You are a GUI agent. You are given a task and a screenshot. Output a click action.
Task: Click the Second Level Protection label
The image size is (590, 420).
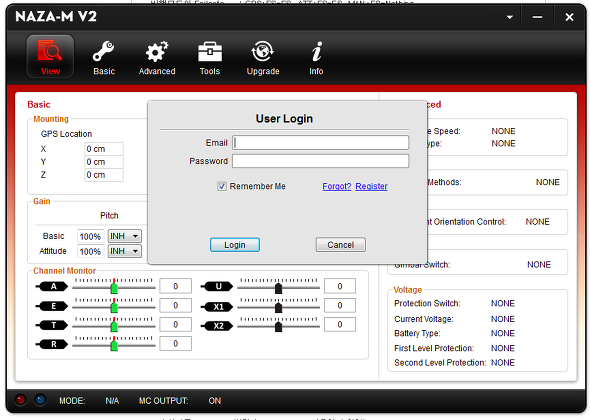[x=440, y=363]
